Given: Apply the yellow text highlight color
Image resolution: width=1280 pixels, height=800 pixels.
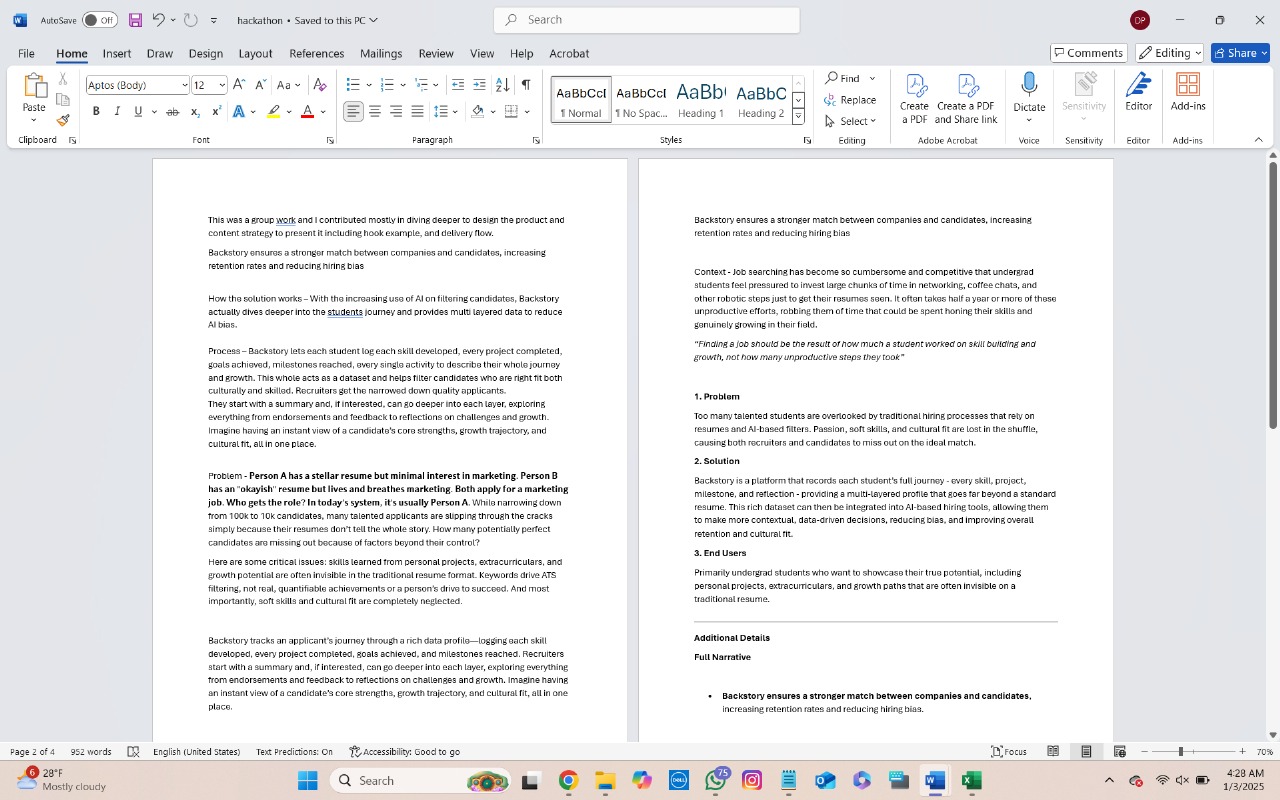Looking at the screenshot, I should point(273,112).
